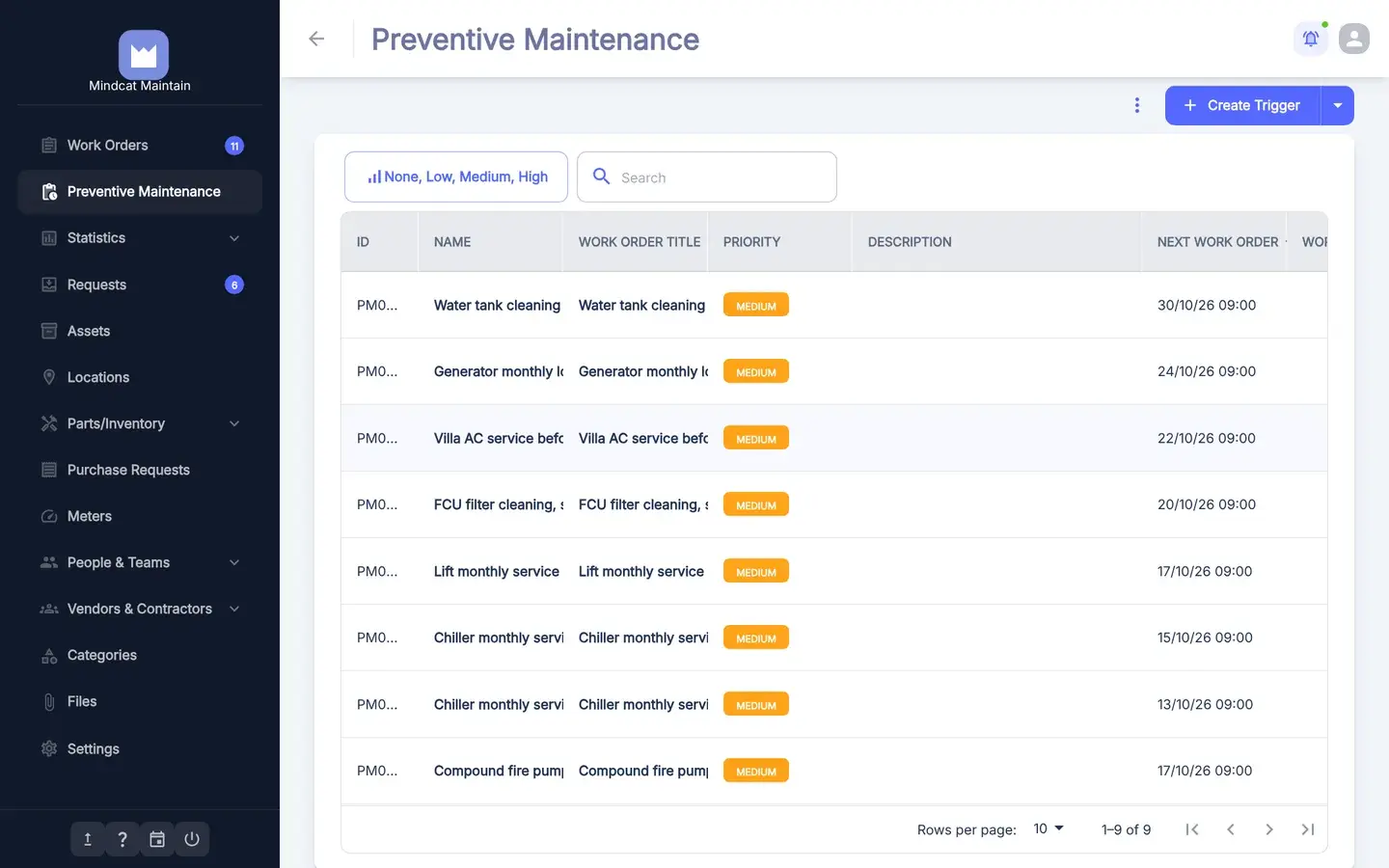The height and width of the screenshot is (868, 1389).
Task: Click the Mindcat Maintain logo icon
Action: click(144, 55)
